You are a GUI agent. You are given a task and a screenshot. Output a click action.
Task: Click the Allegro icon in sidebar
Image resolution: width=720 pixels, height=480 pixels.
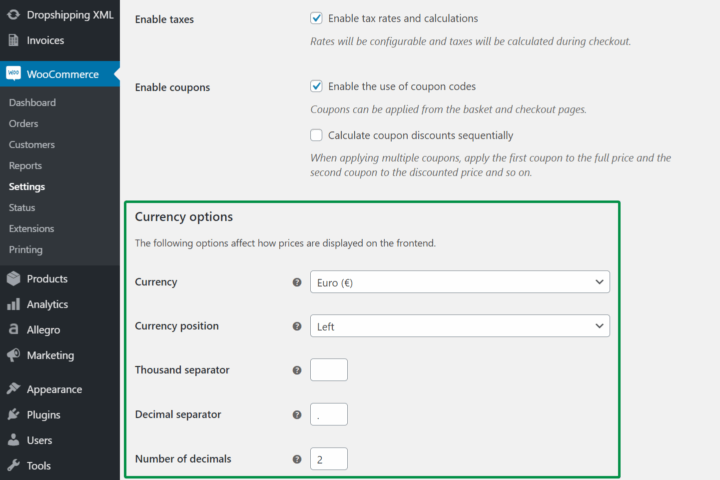click(14, 329)
